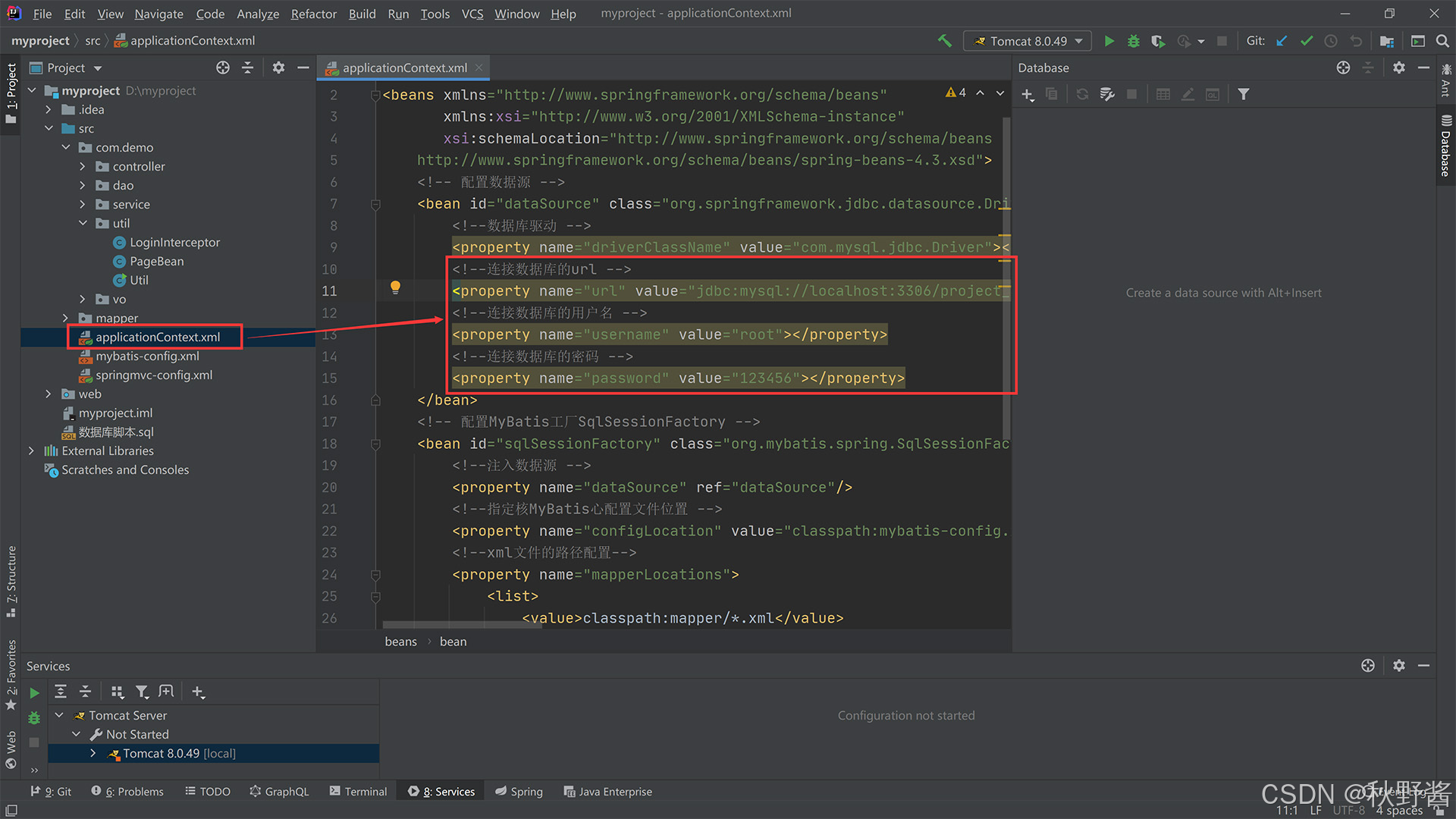The height and width of the screenshot is (819, 1456).
Task: Open the GraphQL tool window
Action: coord(279,791)
